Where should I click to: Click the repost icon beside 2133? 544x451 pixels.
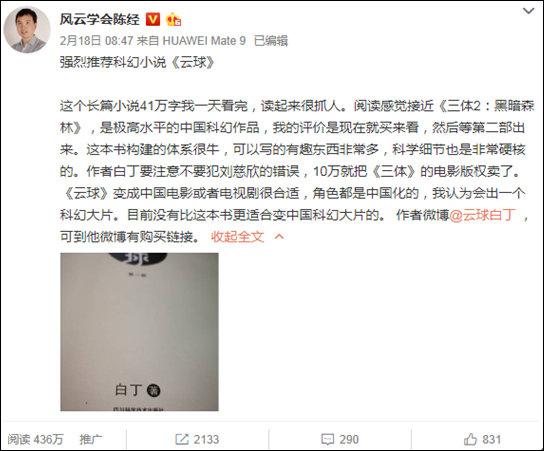tap(181, 439)
